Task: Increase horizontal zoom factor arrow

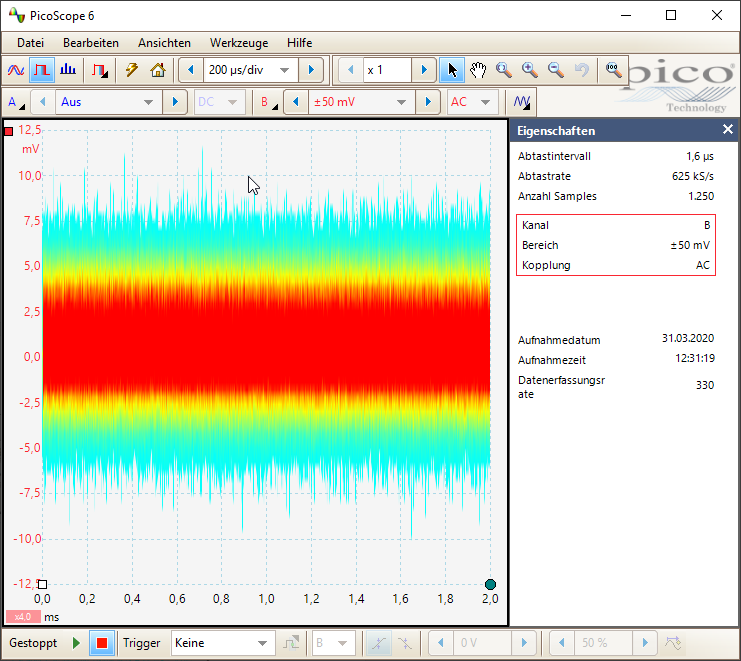Action: (424, 70)
